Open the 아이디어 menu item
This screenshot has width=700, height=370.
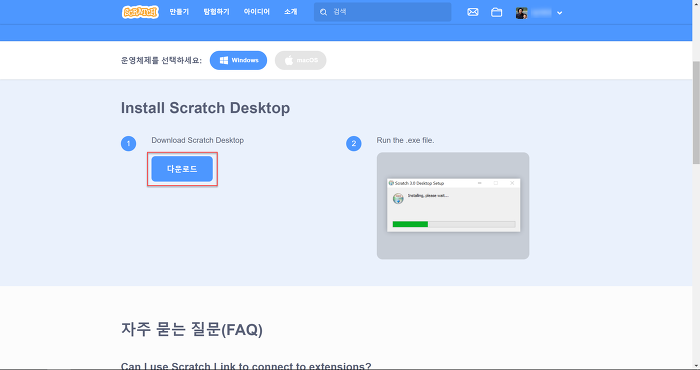click(257, 12)
